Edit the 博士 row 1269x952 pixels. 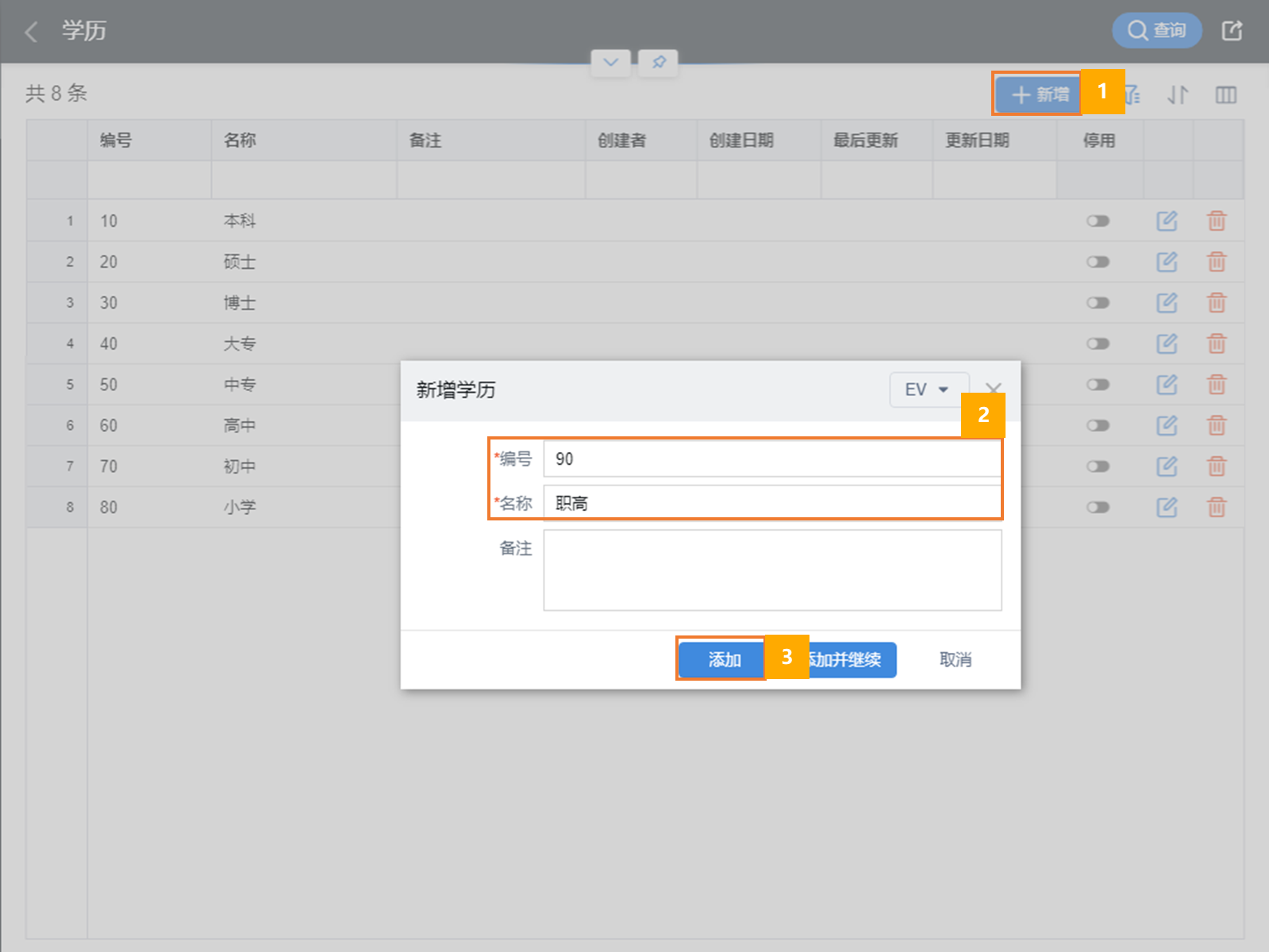1167,302
